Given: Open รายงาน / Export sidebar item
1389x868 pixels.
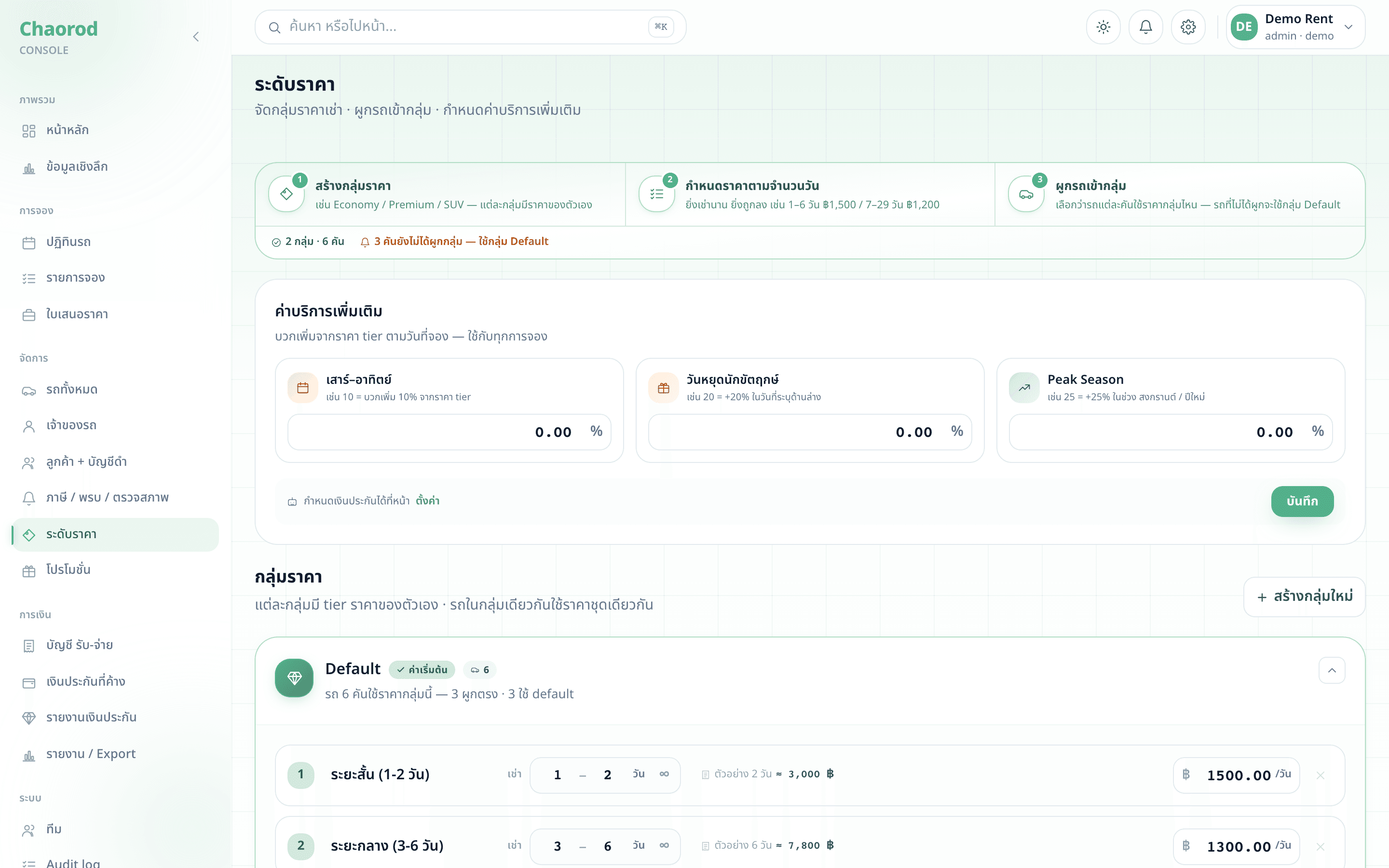Looking at the screenshot, I should (115, 754).
